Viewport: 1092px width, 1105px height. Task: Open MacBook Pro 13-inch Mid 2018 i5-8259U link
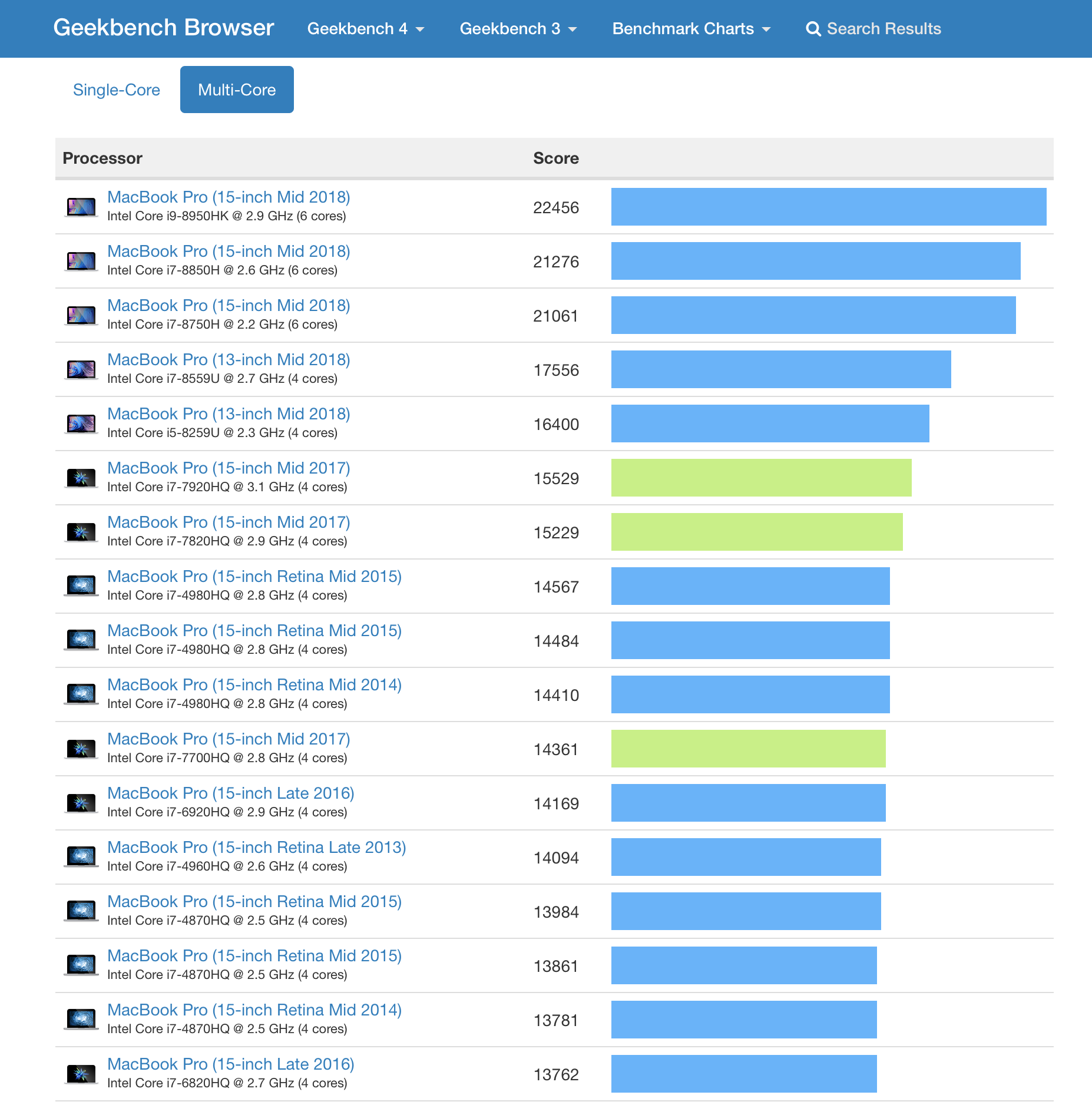229,413
